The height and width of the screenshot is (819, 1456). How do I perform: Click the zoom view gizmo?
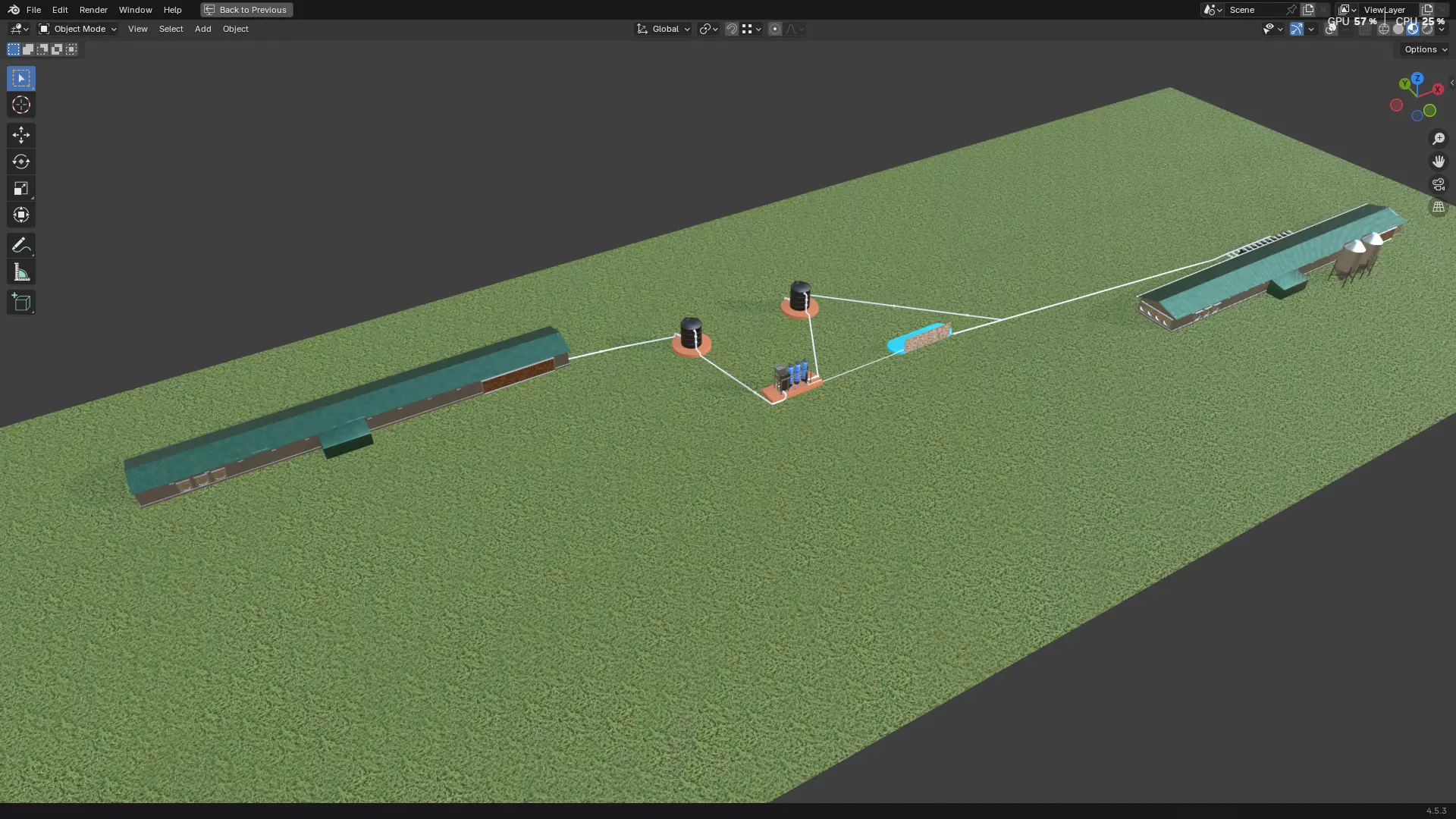(x=1438, y=139)
